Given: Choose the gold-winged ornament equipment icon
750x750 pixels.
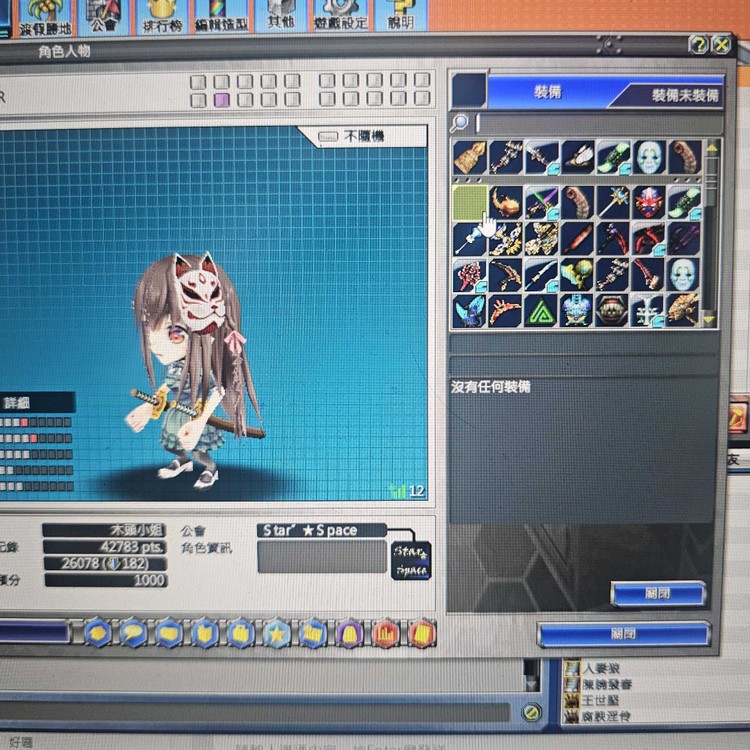Looking at the screenshot, I should click(505, 239).
